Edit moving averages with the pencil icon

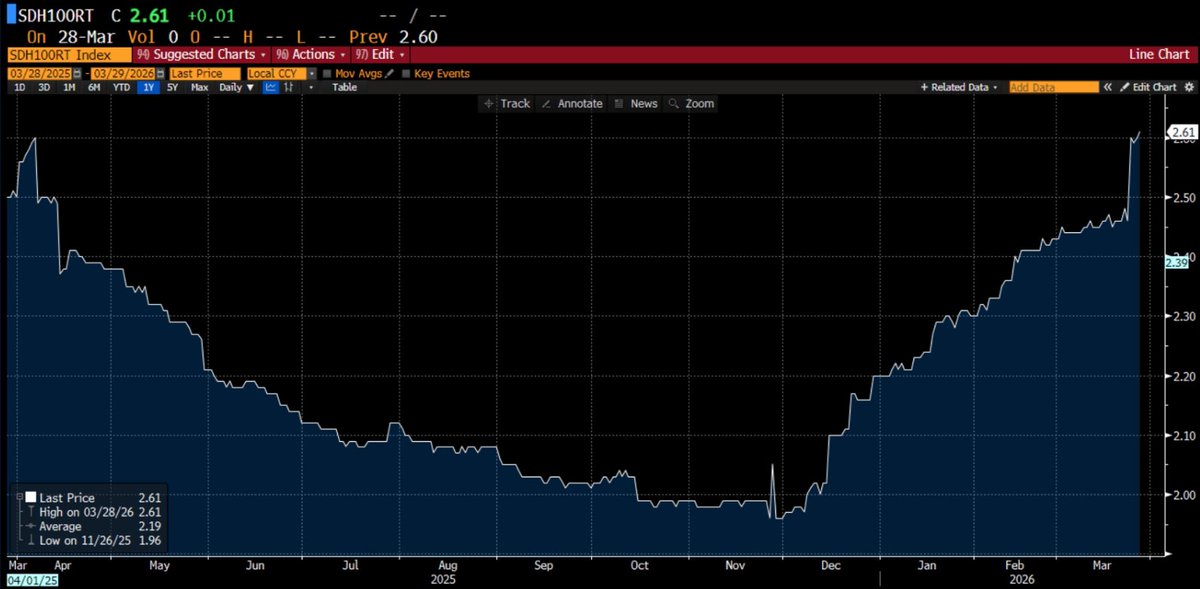pos(389,73)
